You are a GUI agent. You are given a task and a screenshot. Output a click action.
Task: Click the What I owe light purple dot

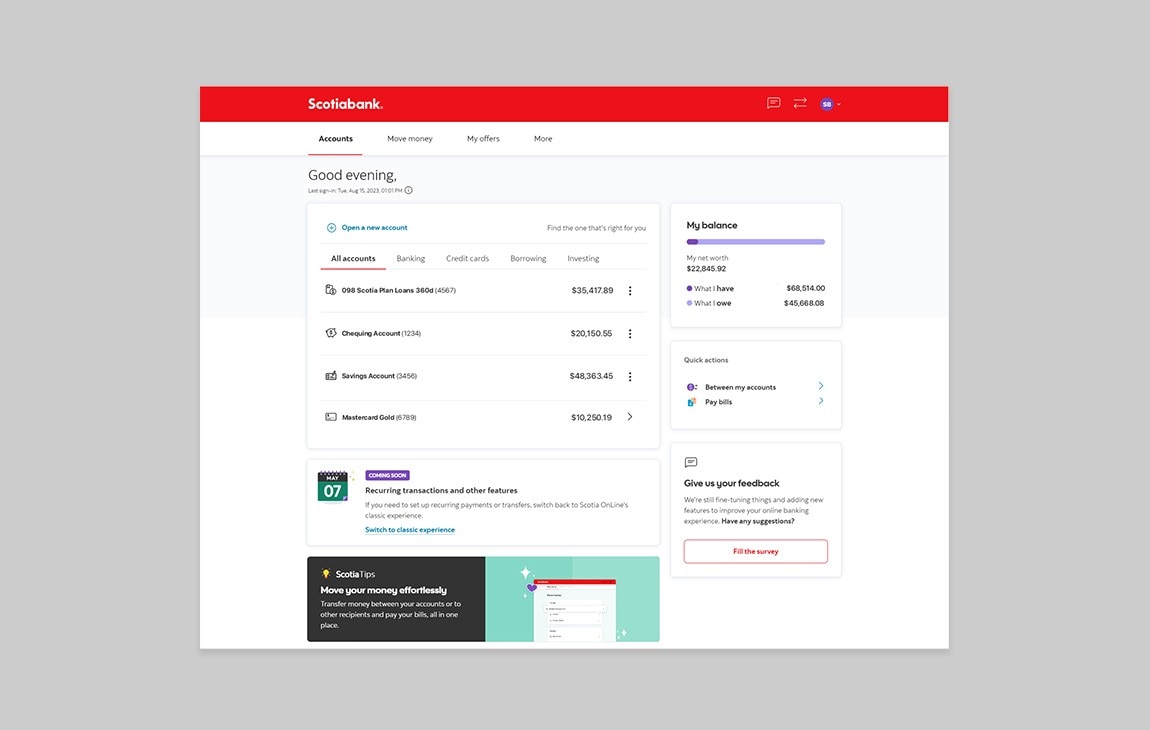pos(689,303)
